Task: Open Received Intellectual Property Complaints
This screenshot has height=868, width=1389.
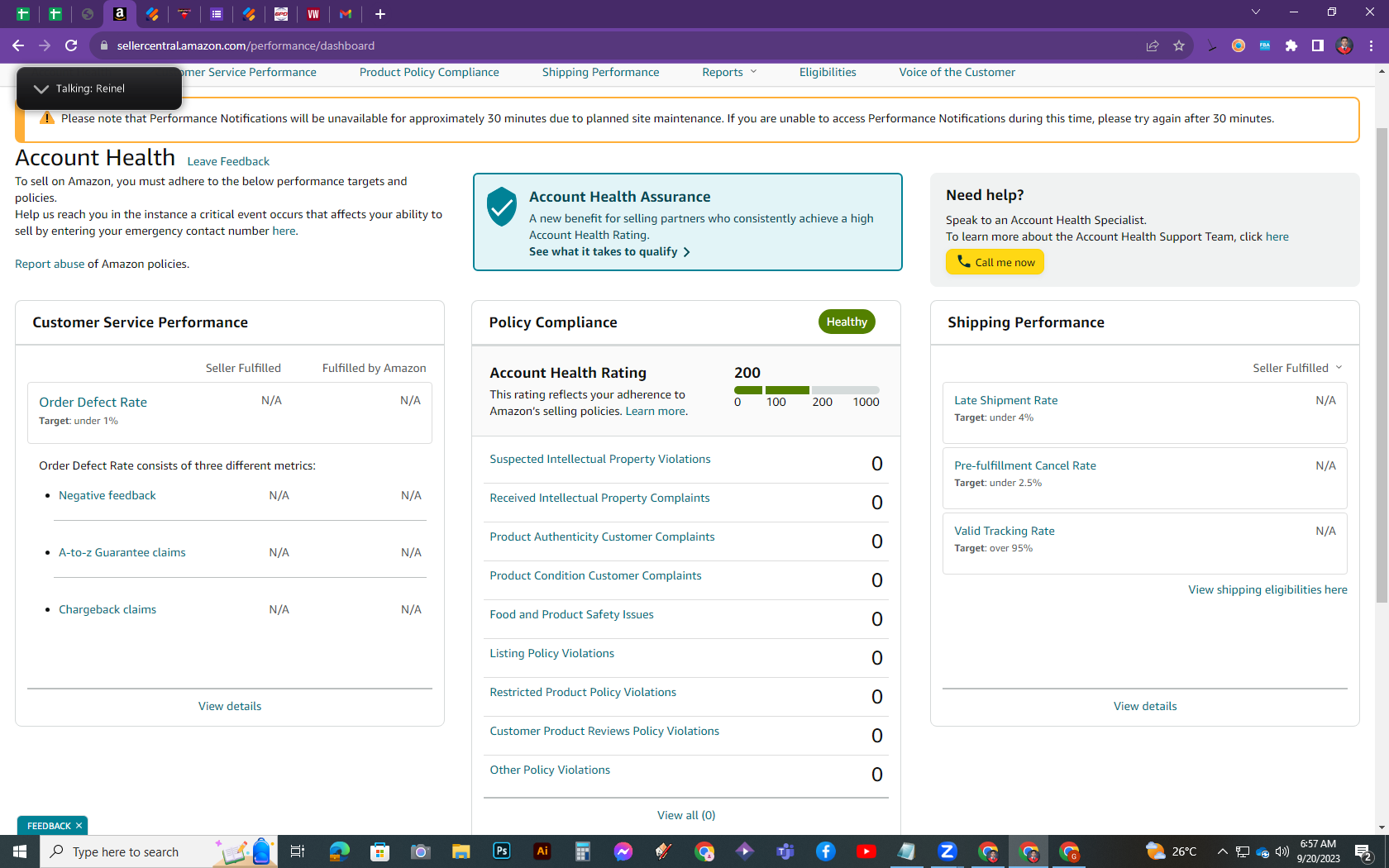Action: 599,498
